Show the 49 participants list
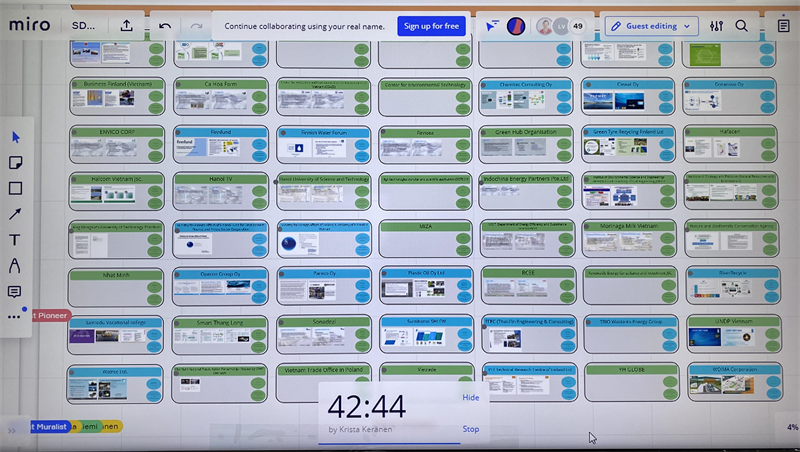The width and height of the screenshot is (800, 452). (577, 26)
